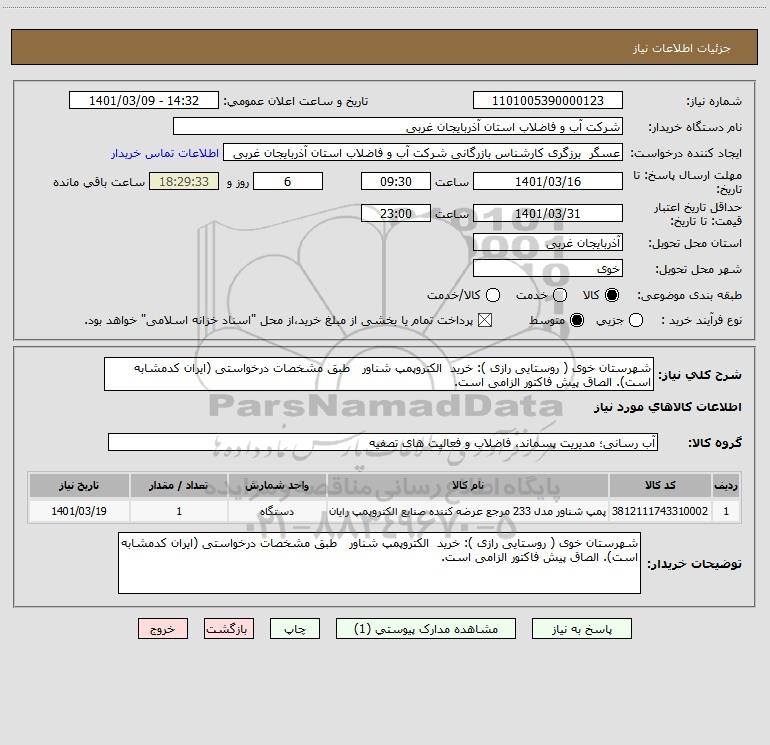
Task: Click the تعداد / مقدار column header
Action: click(x=179, y=485)
